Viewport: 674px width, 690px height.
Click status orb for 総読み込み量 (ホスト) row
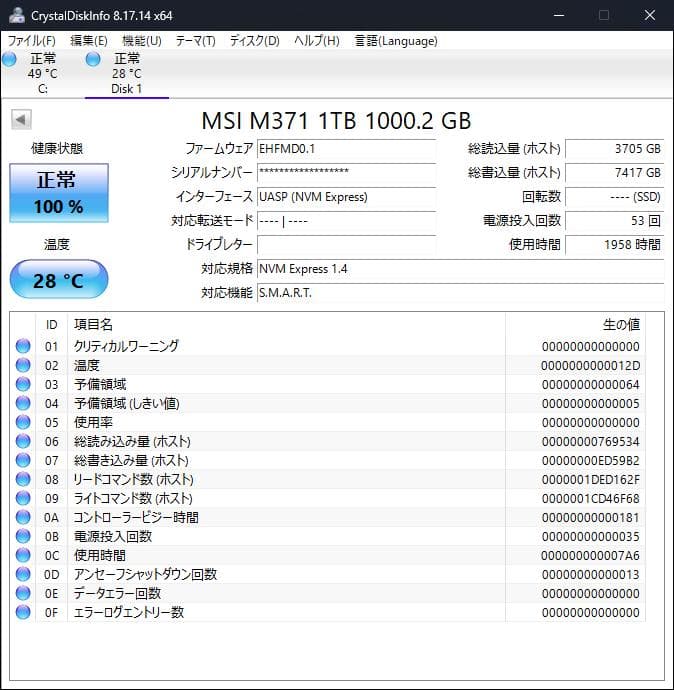coord(23,441)
